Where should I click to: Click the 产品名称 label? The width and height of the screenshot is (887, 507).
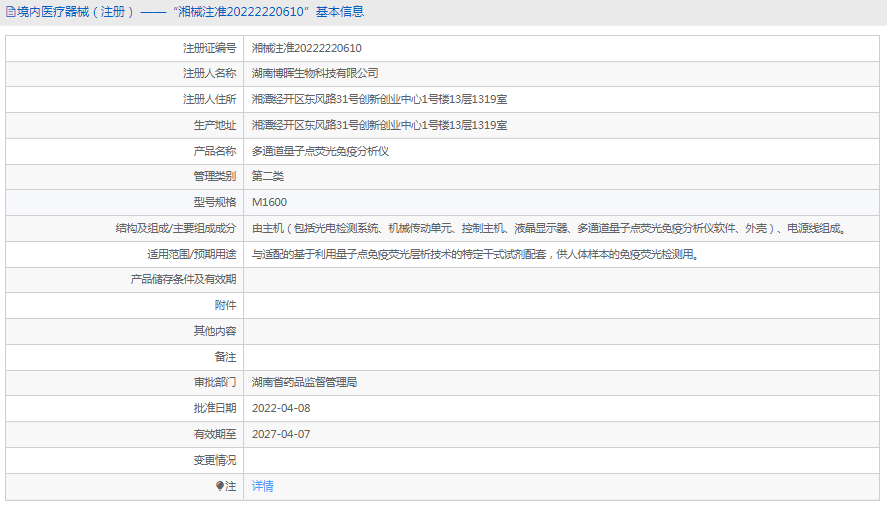pos(215,151)
